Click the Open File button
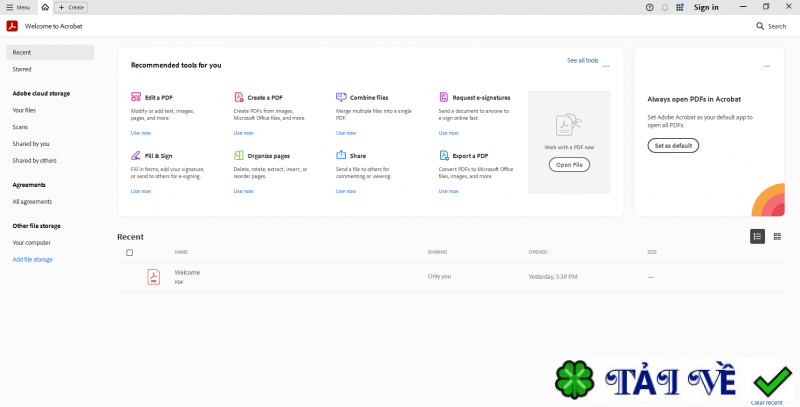This screenshot has width=800, height=407. coord(569,165)
